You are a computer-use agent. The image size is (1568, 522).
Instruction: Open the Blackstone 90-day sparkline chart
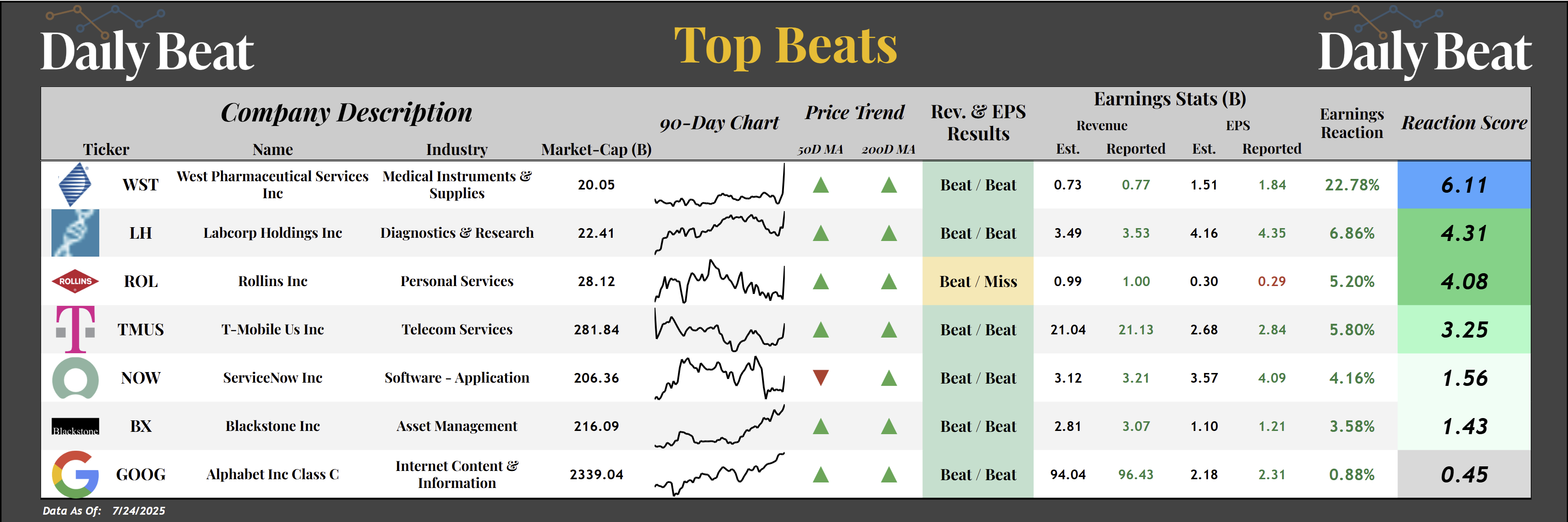(x=719, y=426)
